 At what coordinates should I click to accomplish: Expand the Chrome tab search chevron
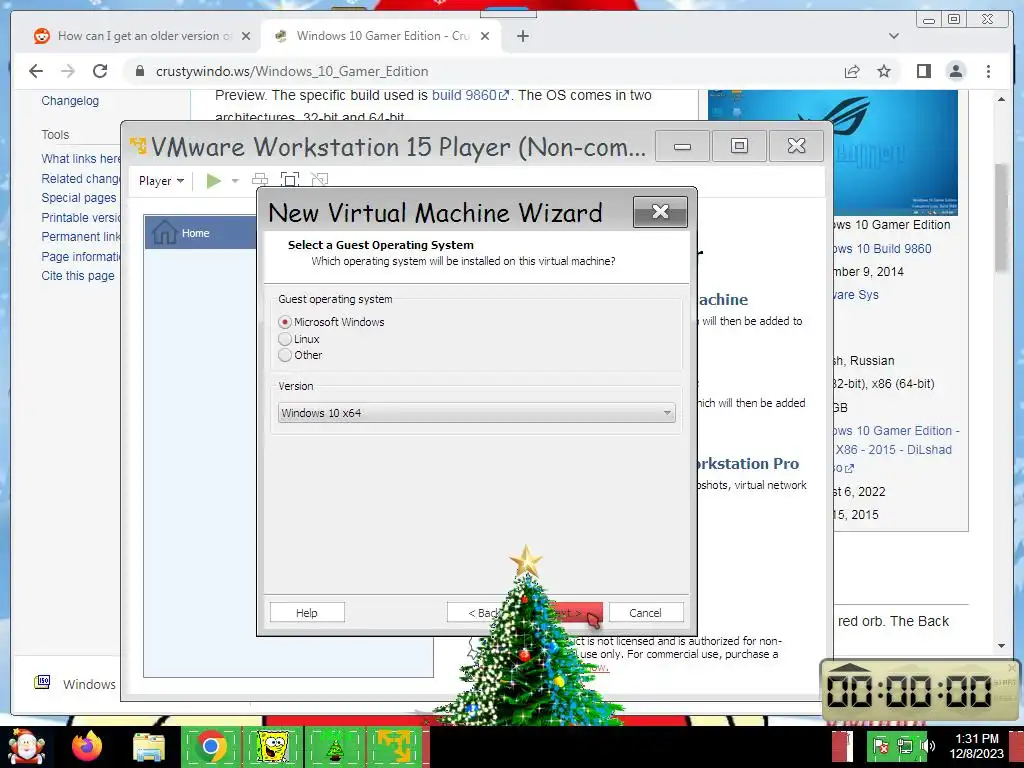coord(893,36)
